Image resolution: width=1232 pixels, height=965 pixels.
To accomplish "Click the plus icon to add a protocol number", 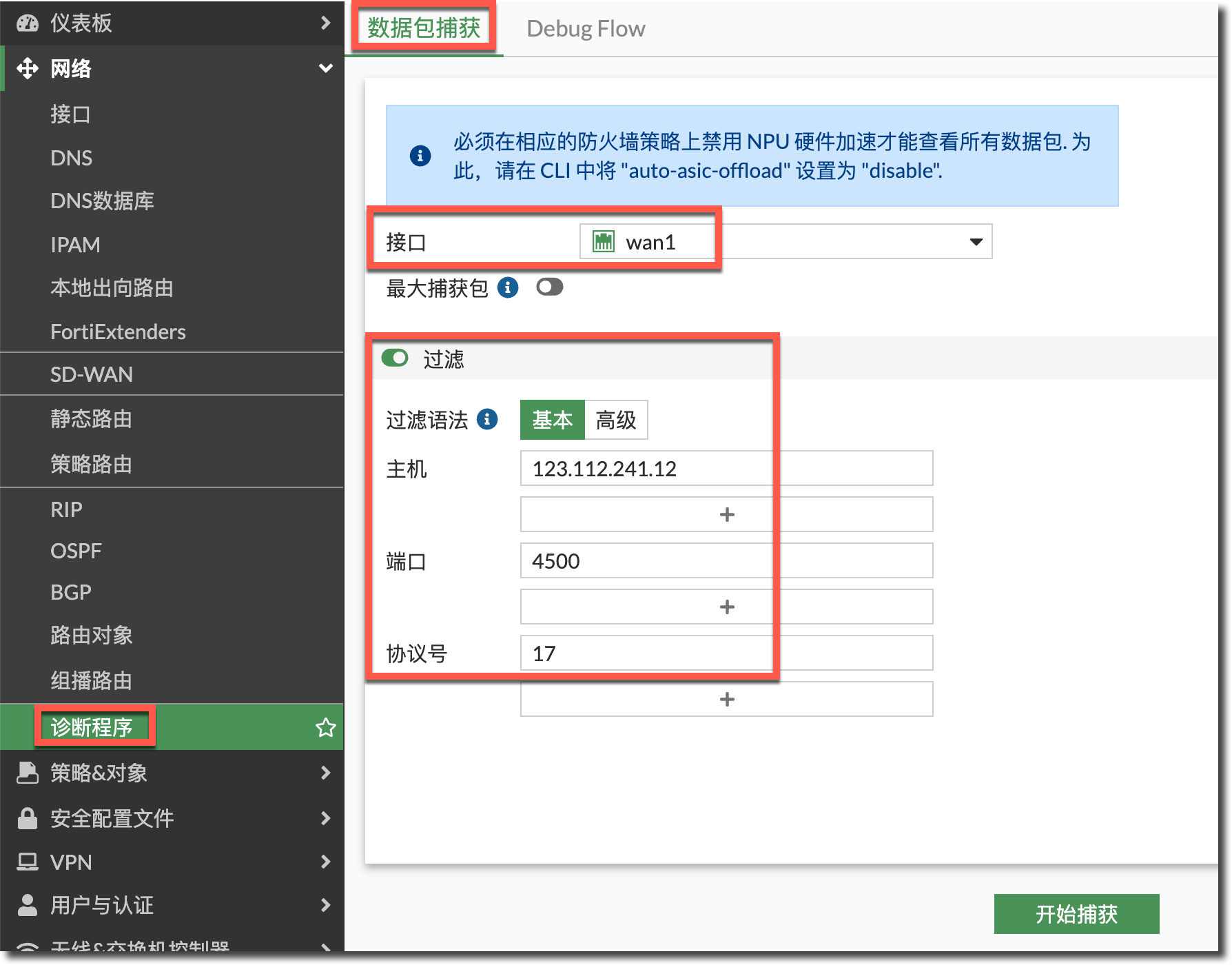I will pyautogui.click(x=726, y=700).
